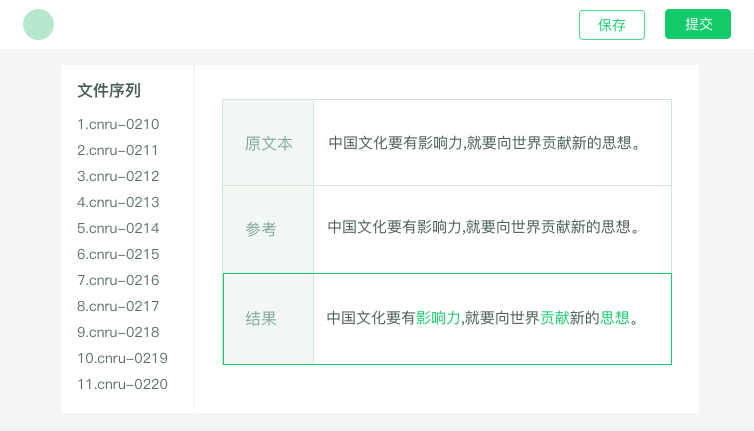Viewport: 754px width, 431px height.
Task: Click the 原文本 source text sentence
Action: 484,143
